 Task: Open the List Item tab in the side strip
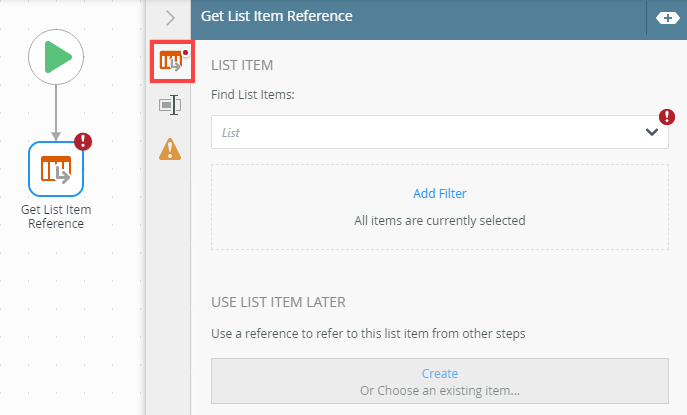point(169,62)
